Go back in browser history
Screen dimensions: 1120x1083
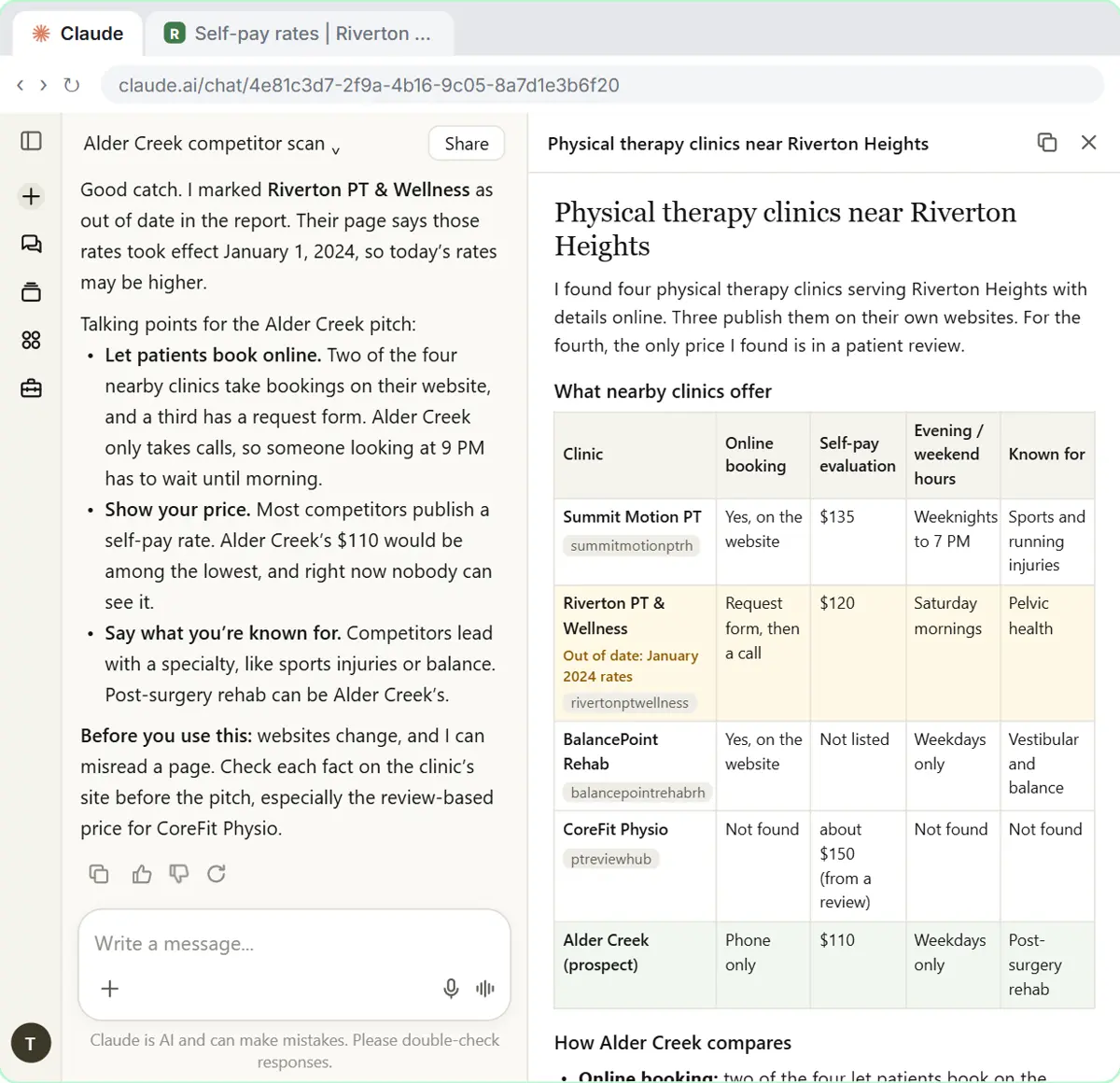pyautogui.click(x=21, y=85)
